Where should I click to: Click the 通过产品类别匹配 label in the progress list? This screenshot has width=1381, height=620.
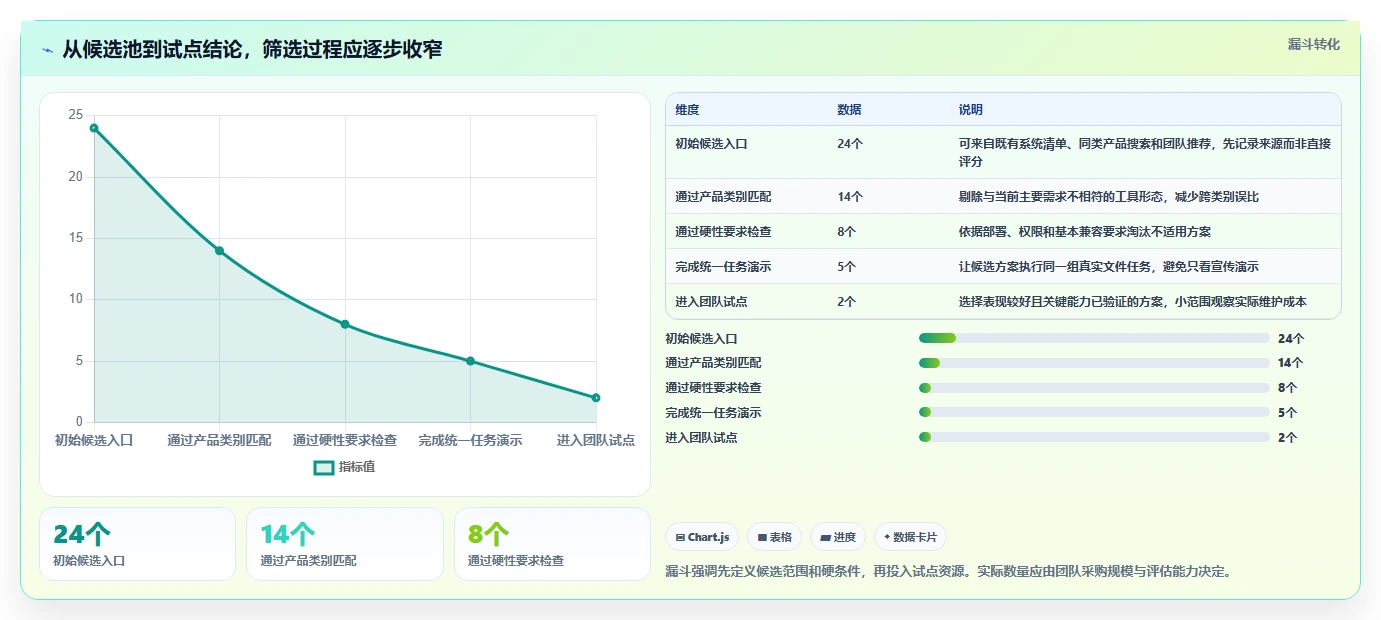713,363
